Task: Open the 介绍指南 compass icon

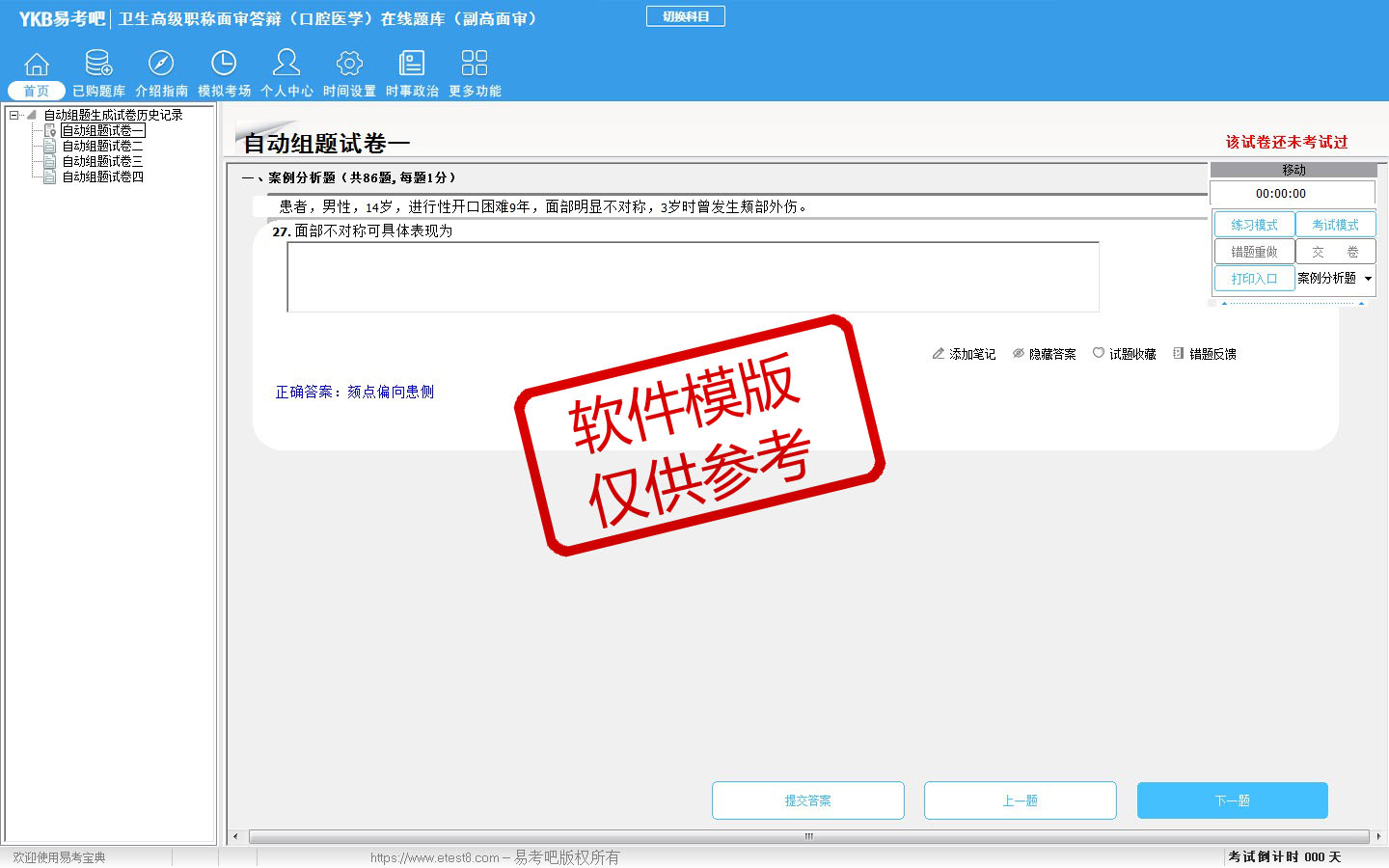Action: [161, 66]
